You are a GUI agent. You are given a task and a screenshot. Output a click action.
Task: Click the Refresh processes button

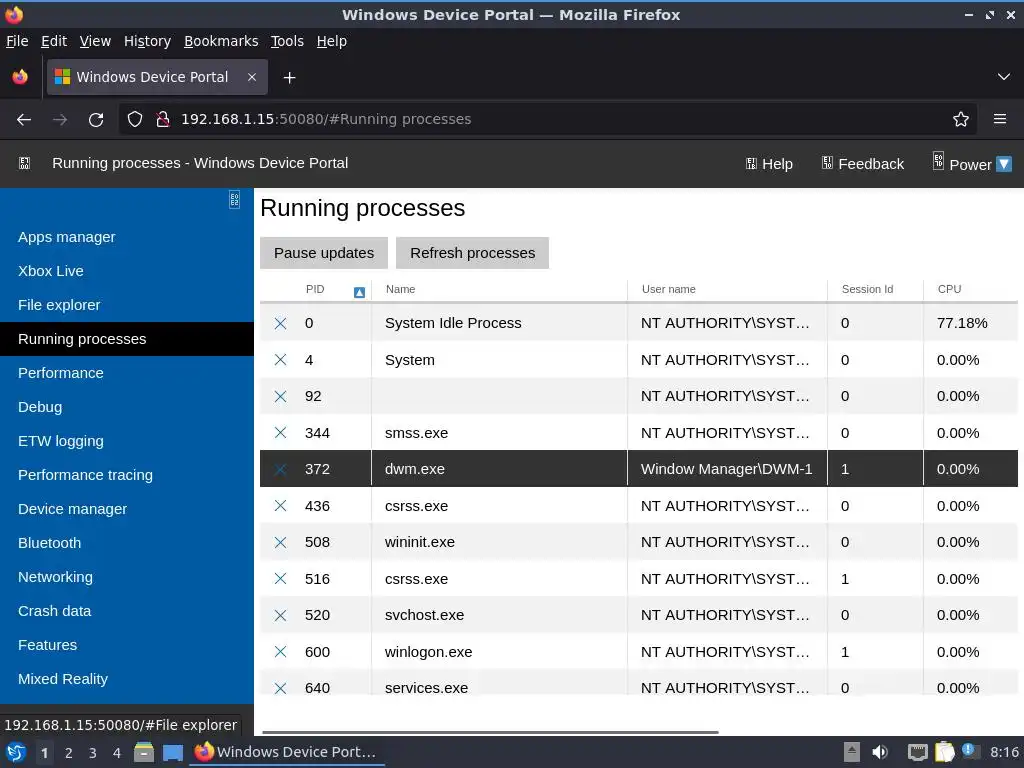tap(472, 253)
